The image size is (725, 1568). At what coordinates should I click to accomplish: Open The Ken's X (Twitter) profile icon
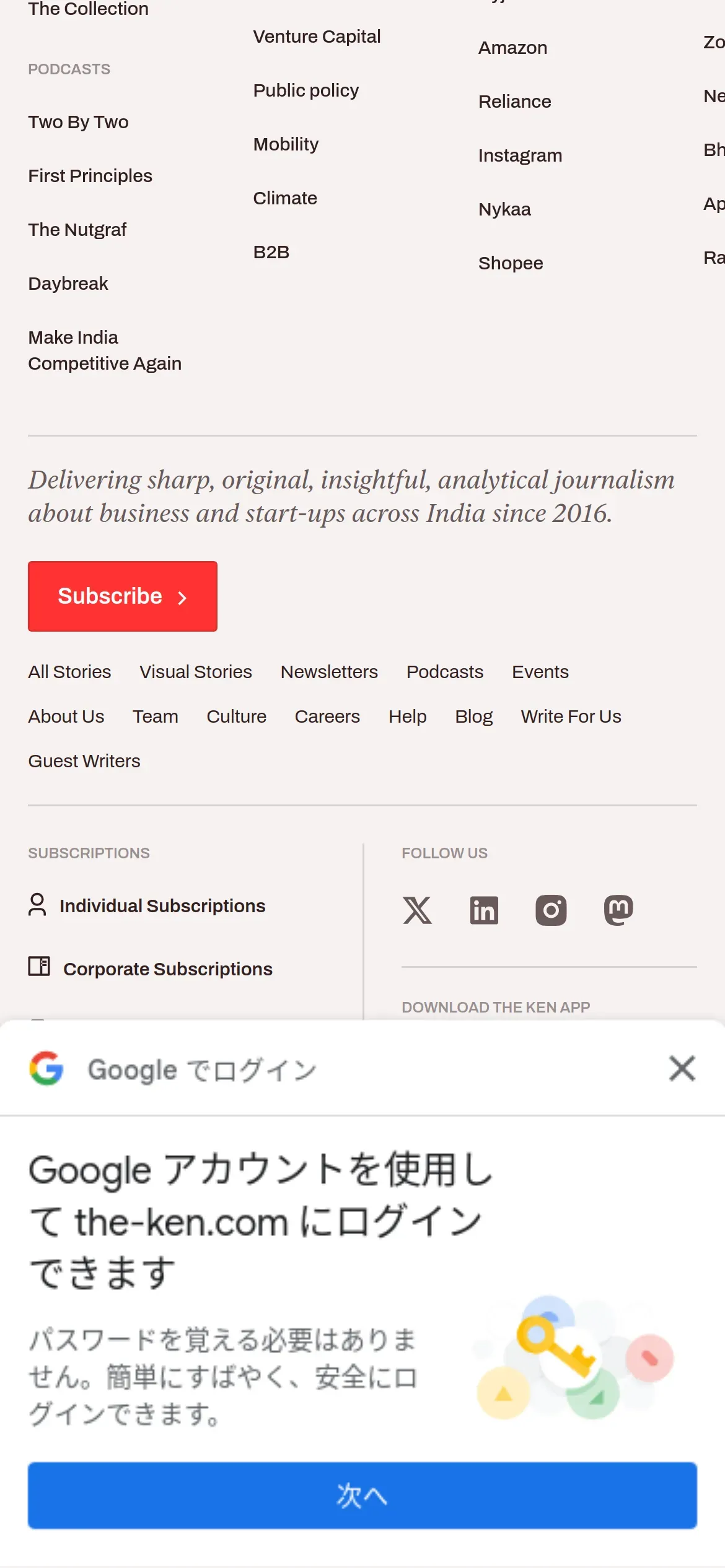[417, 910]
